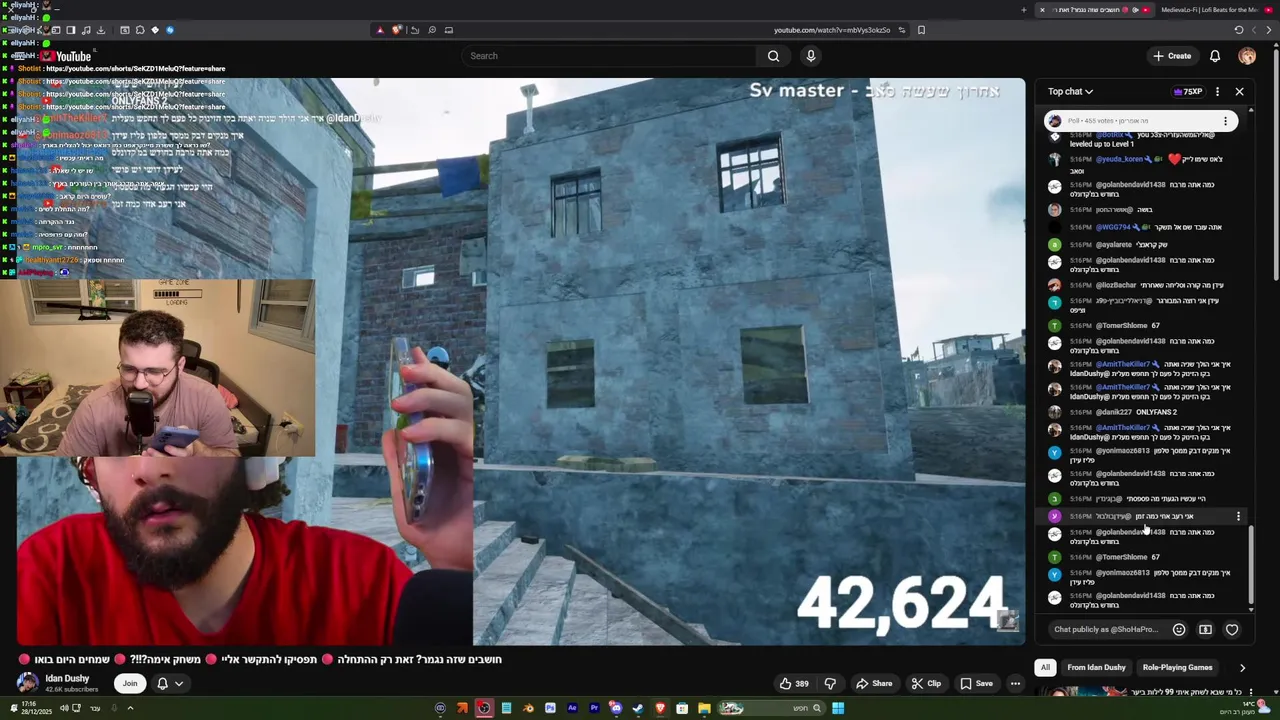The height and width of the screenshot is (720, 1280).
Task: Click the YouTube logo home link
Action: [x=66, y=56]
